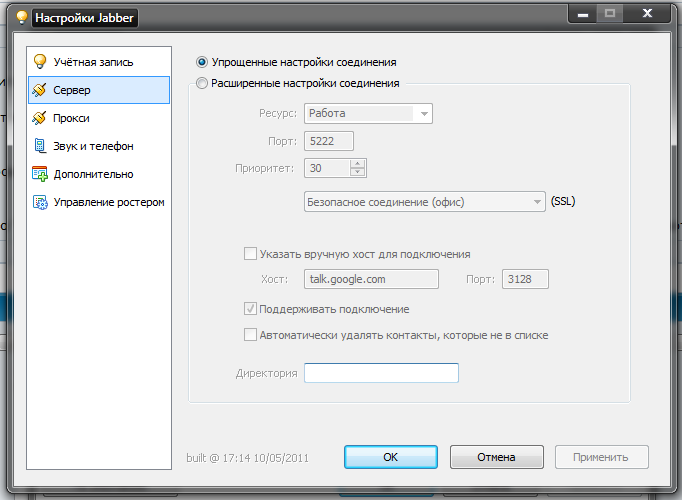Click the lightbulb icon next to Учётная запись
Image resolution: width=682 pixels, height=500 pixels.
pyautogui.click(x=40, y=62)
